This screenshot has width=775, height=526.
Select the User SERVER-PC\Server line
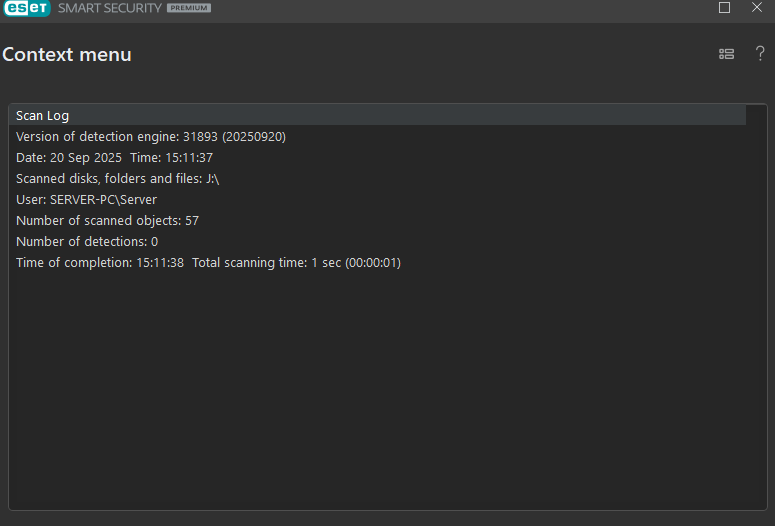point(86,200)
